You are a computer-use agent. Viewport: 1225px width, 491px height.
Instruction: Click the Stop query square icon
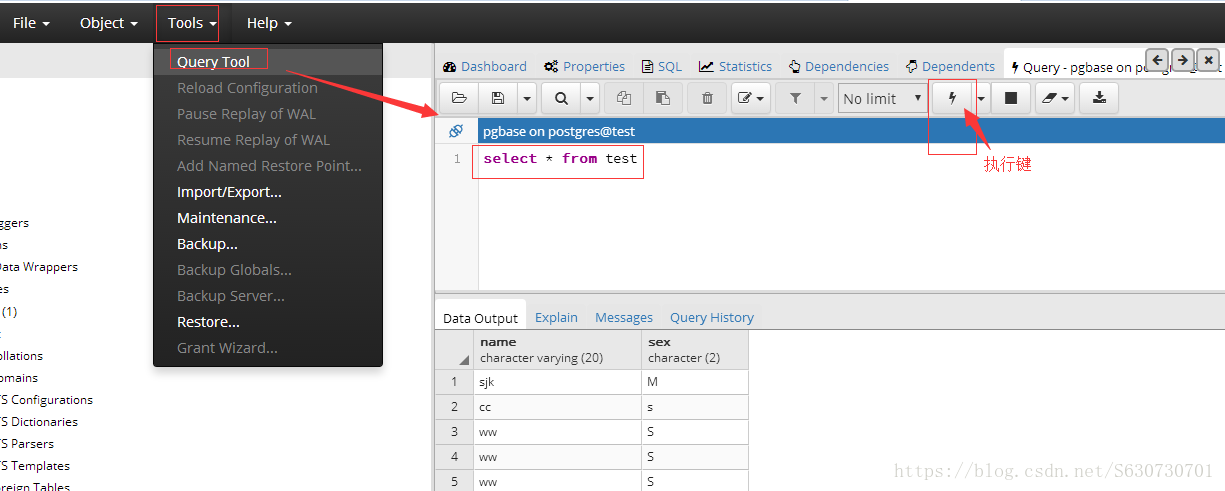[x=1010, y=98]
